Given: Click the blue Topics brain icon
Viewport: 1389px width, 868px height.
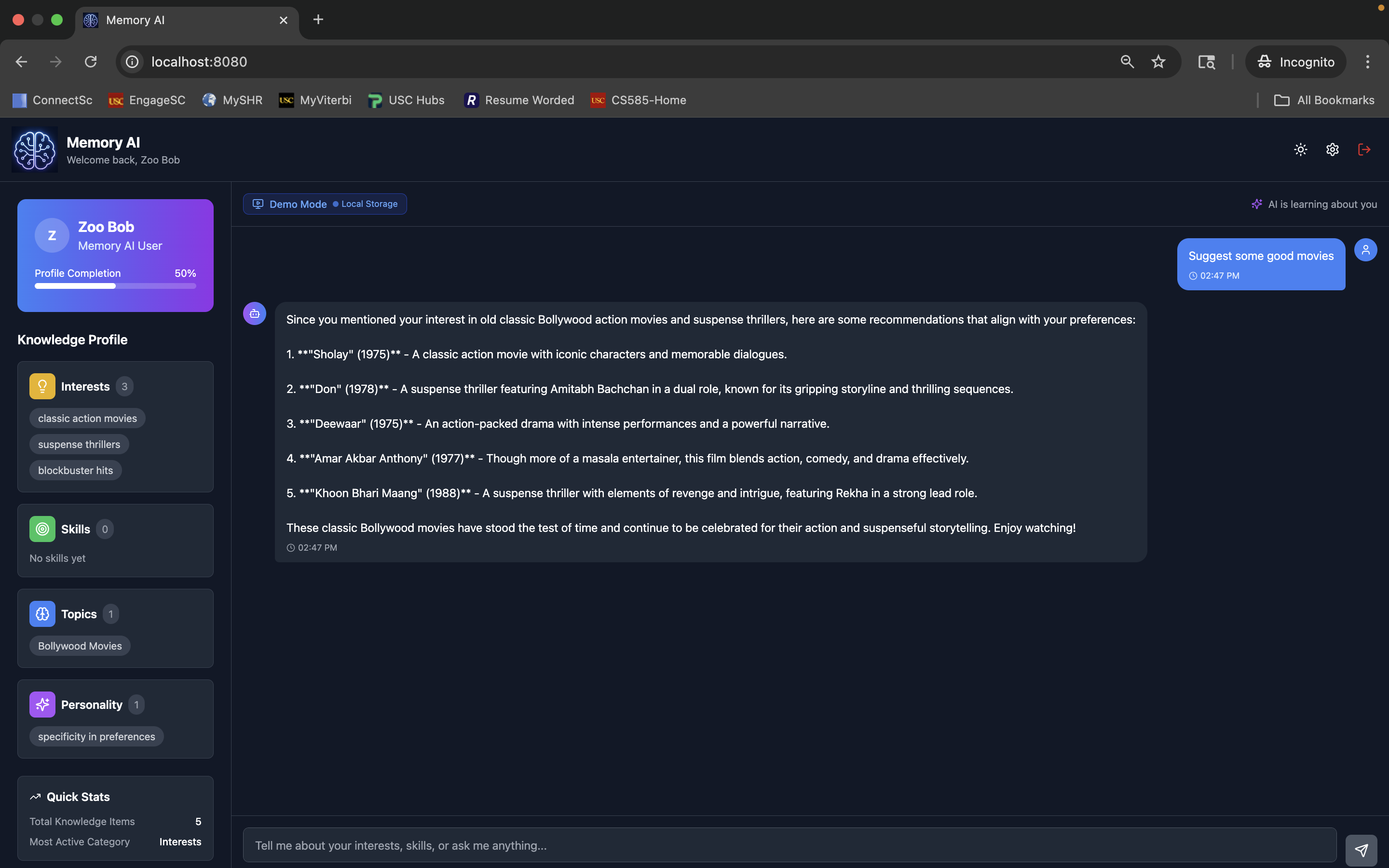Looking at the screenshot, I should click(x=42, y=614).
